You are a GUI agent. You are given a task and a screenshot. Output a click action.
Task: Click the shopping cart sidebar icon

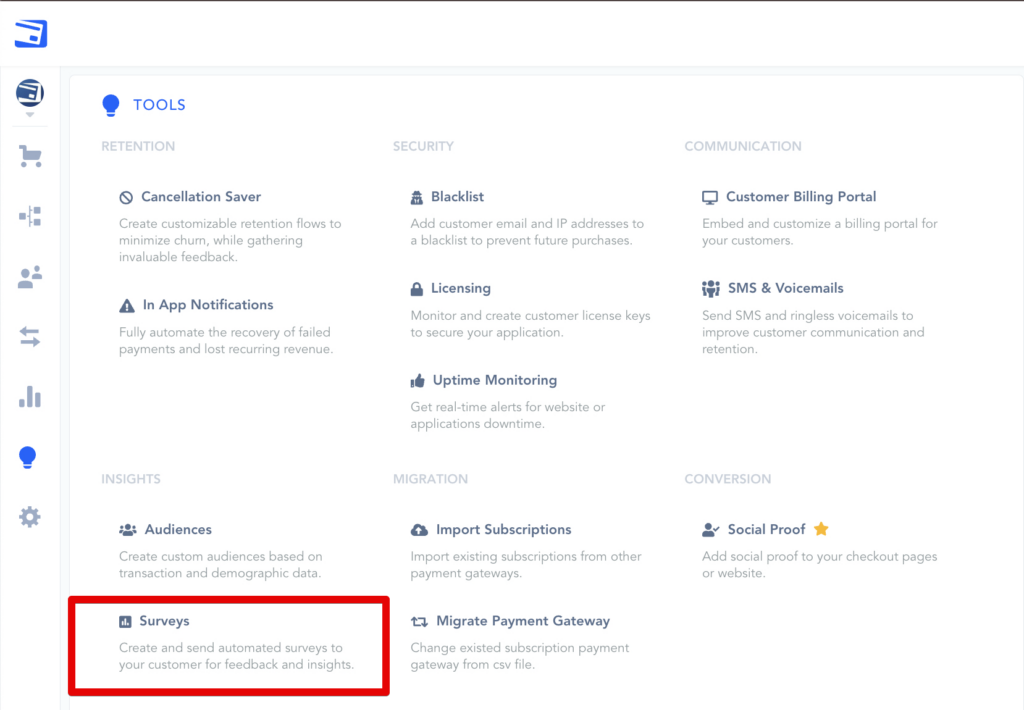tap(30, 156)
